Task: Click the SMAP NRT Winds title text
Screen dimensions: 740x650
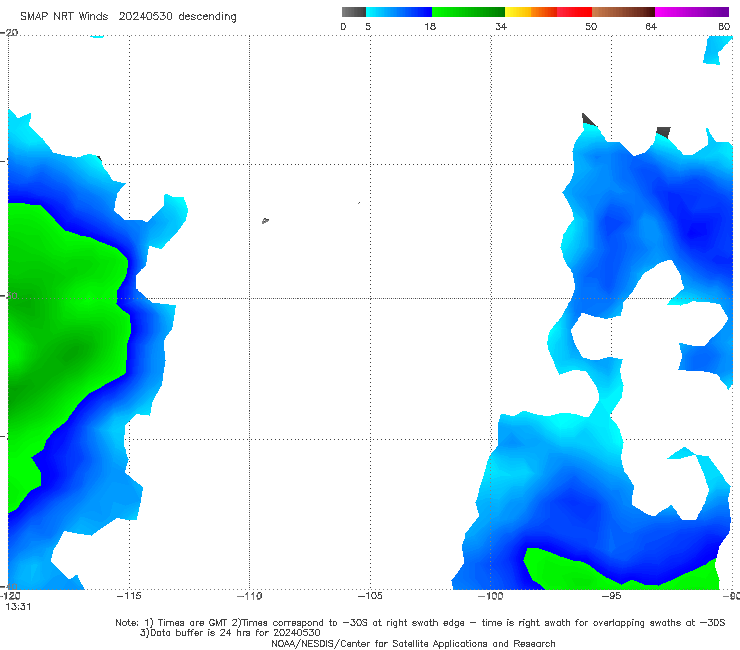Action: pos(64,16)
